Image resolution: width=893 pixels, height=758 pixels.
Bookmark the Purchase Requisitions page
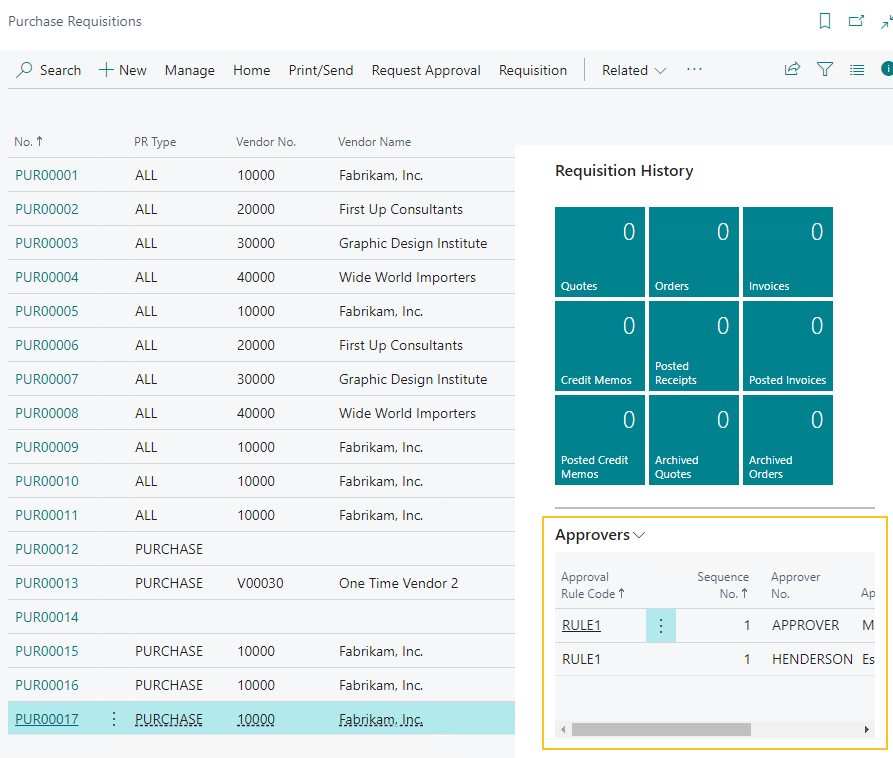pyautogui.click(x=825, y=21)
